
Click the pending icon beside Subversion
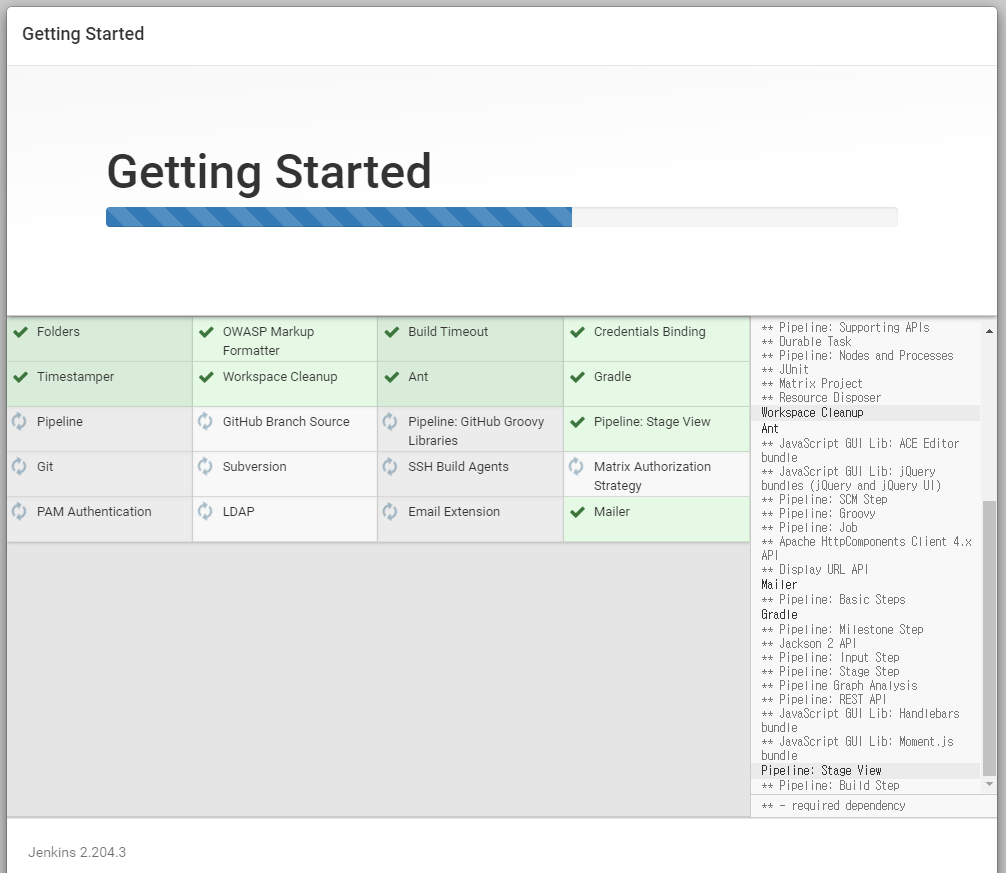[x=205, y=466]
